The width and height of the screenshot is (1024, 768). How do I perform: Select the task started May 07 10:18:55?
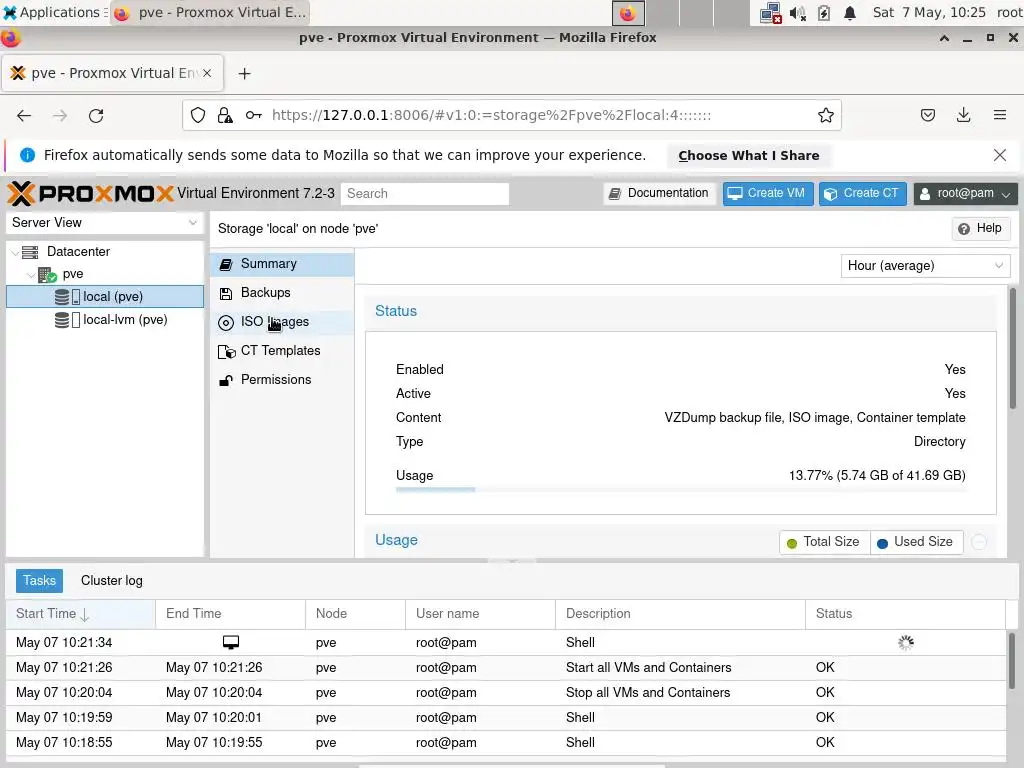[x=506, y=743]
